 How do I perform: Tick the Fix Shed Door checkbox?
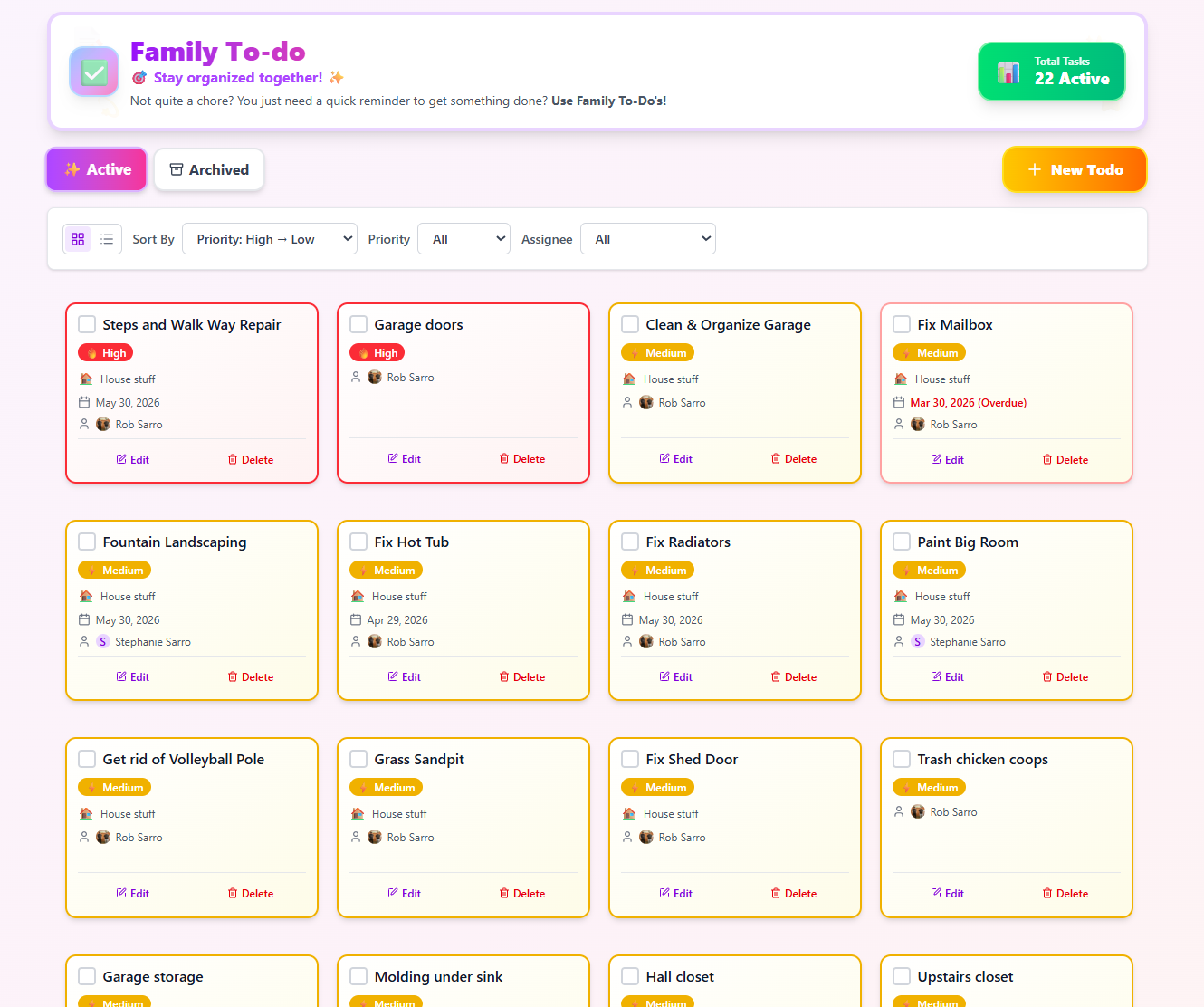tap(630, 759)
